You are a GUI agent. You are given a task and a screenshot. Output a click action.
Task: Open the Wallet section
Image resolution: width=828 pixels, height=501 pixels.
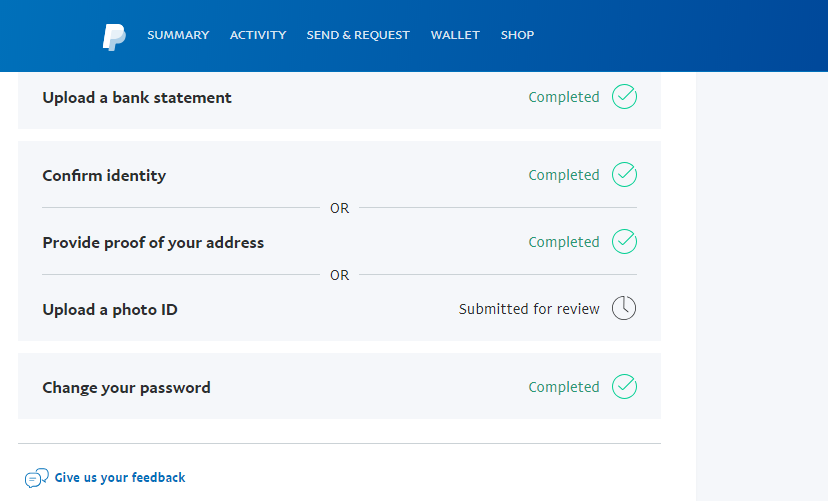coord(455,35)
